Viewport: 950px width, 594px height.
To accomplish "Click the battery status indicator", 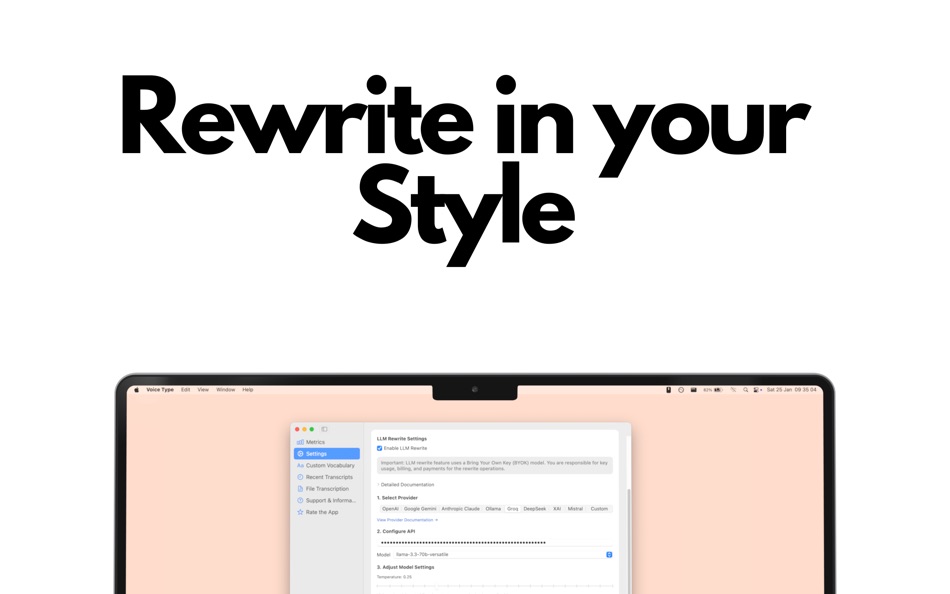I will coord(713,390).
